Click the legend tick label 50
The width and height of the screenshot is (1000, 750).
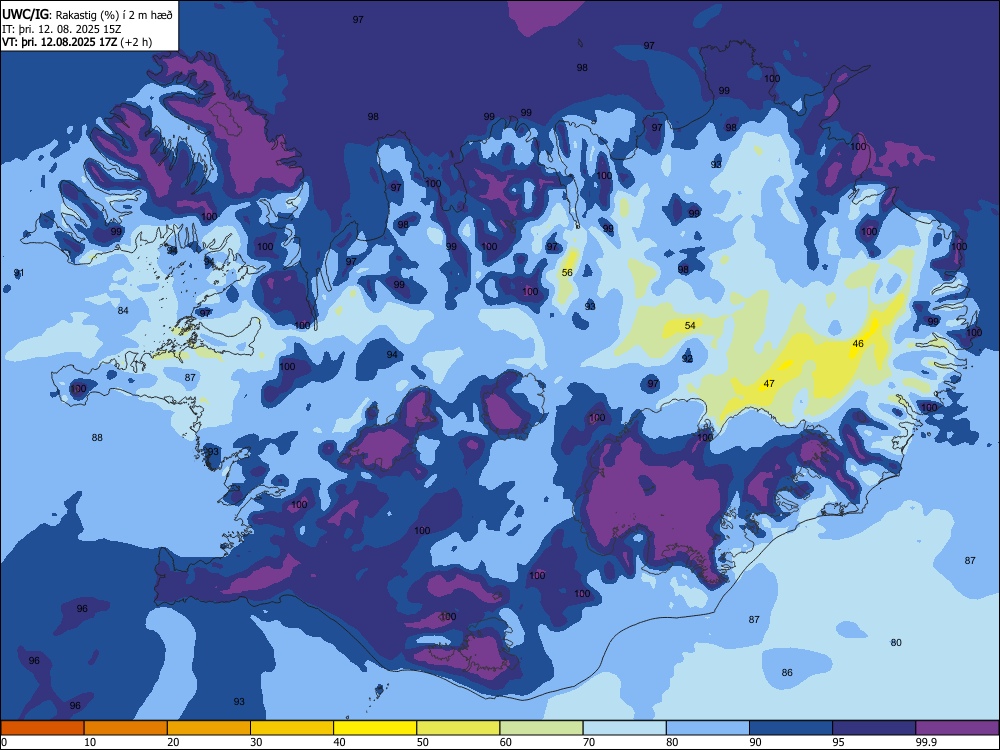click(x=423, y=742)
